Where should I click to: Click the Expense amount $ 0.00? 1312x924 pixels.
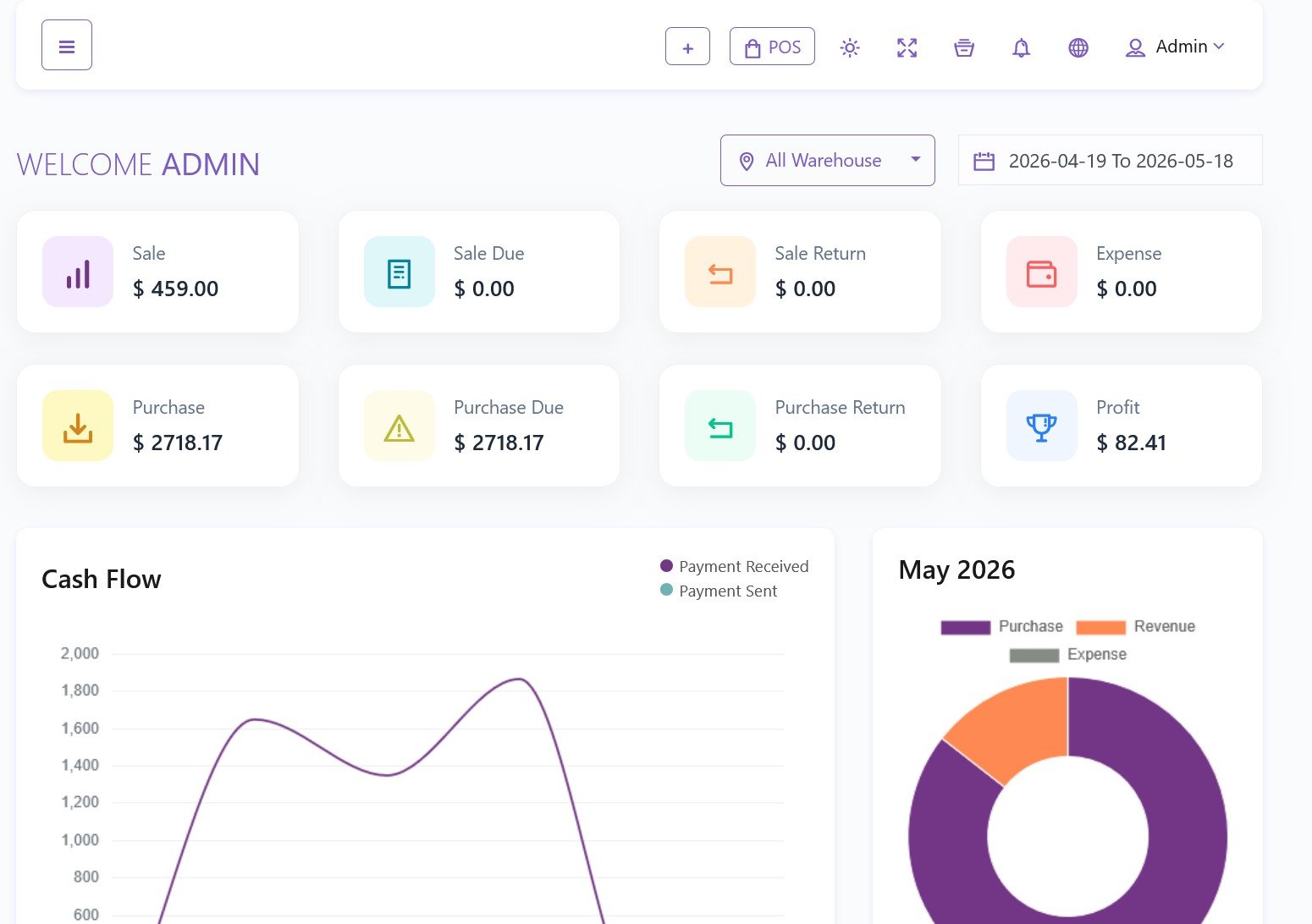tap(1126, 289)
